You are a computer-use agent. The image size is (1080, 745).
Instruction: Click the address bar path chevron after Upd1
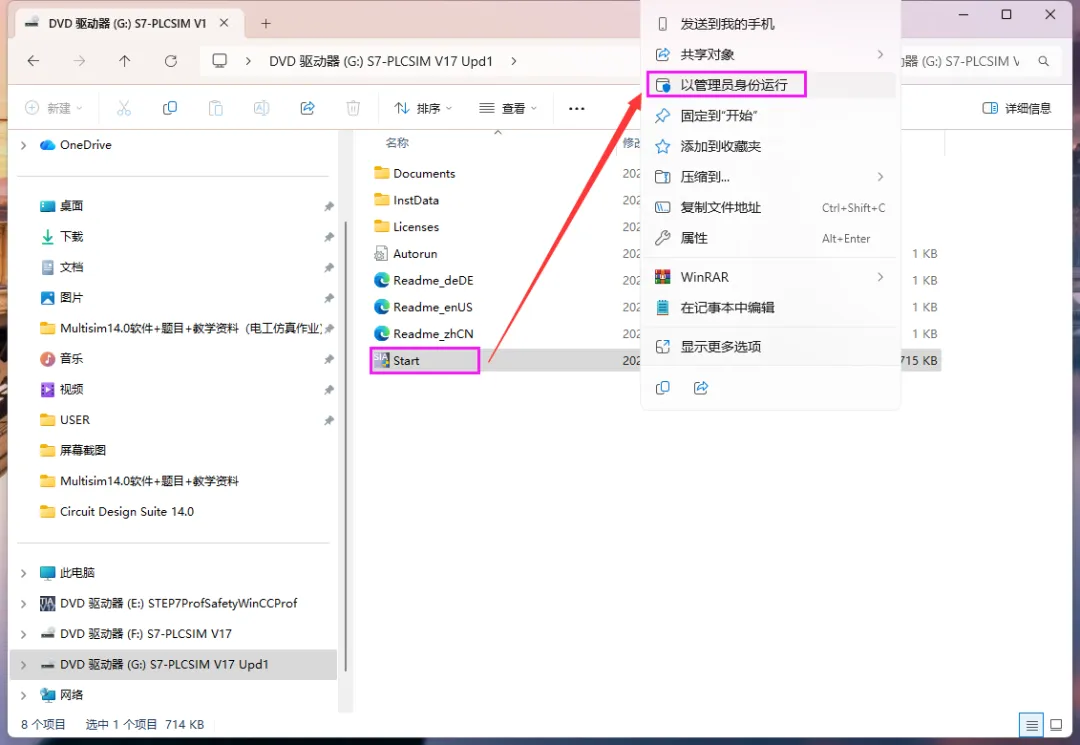(514, 61)
